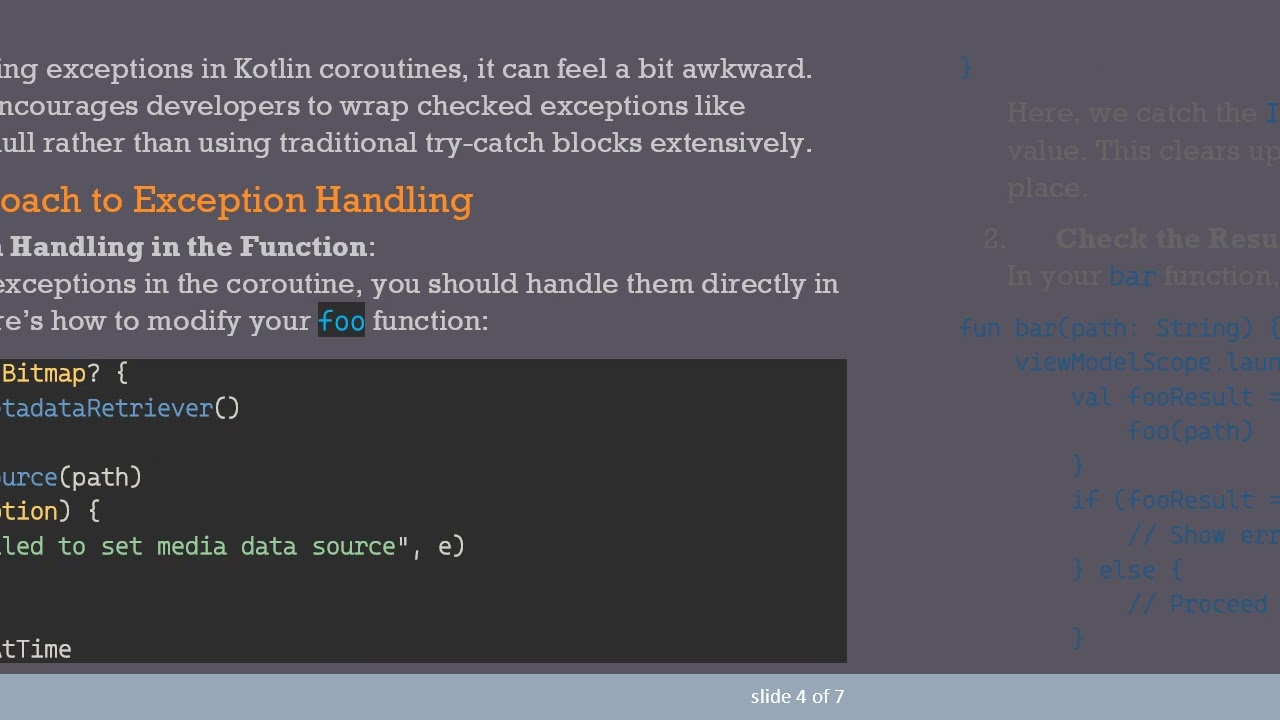This screenshot has width=1280, height=720.
Task: Click the dimmed "Check the Resu" step heading
Action: [x=1166, y=239]
